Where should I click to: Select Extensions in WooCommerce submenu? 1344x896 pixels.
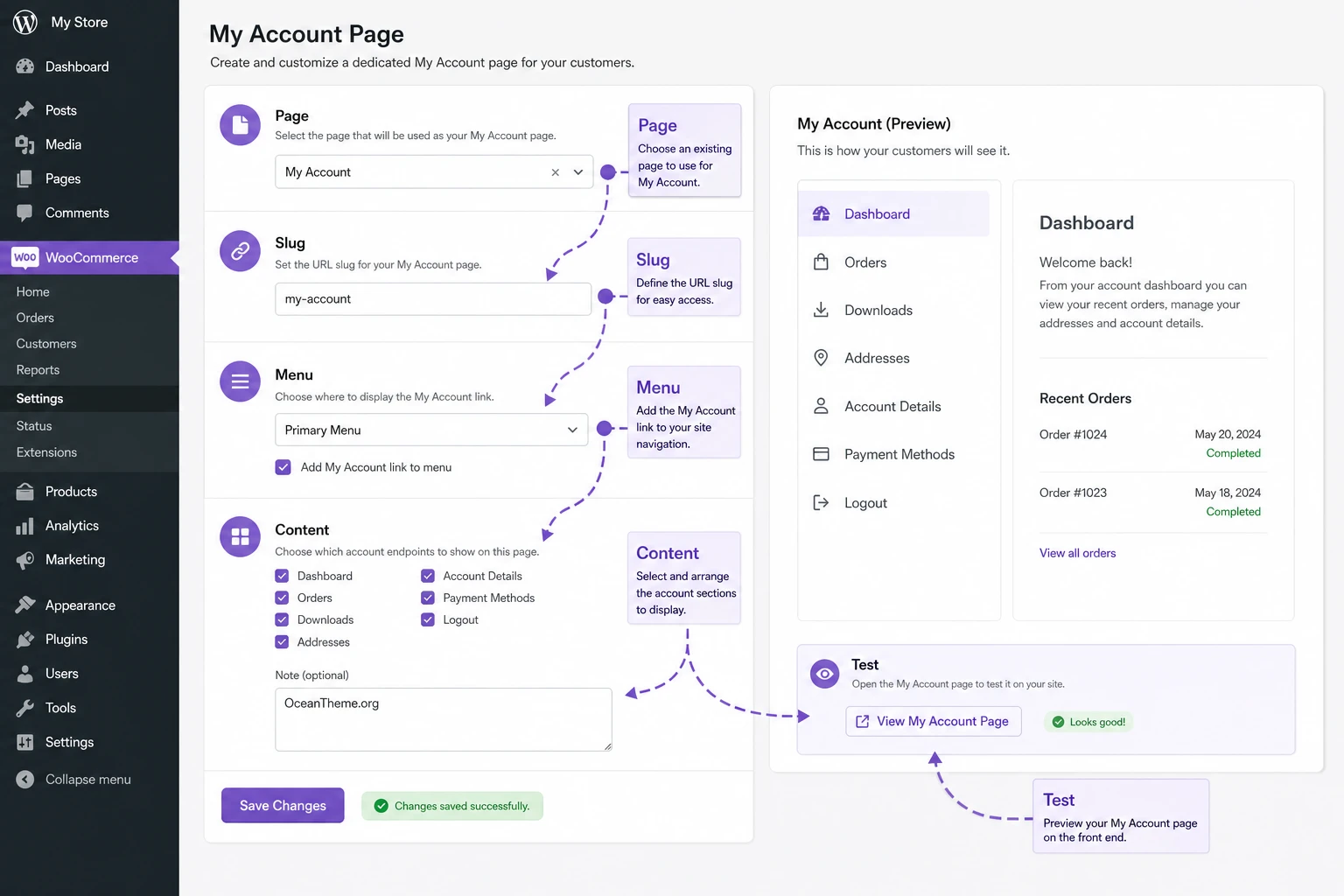tap(46, 452)
